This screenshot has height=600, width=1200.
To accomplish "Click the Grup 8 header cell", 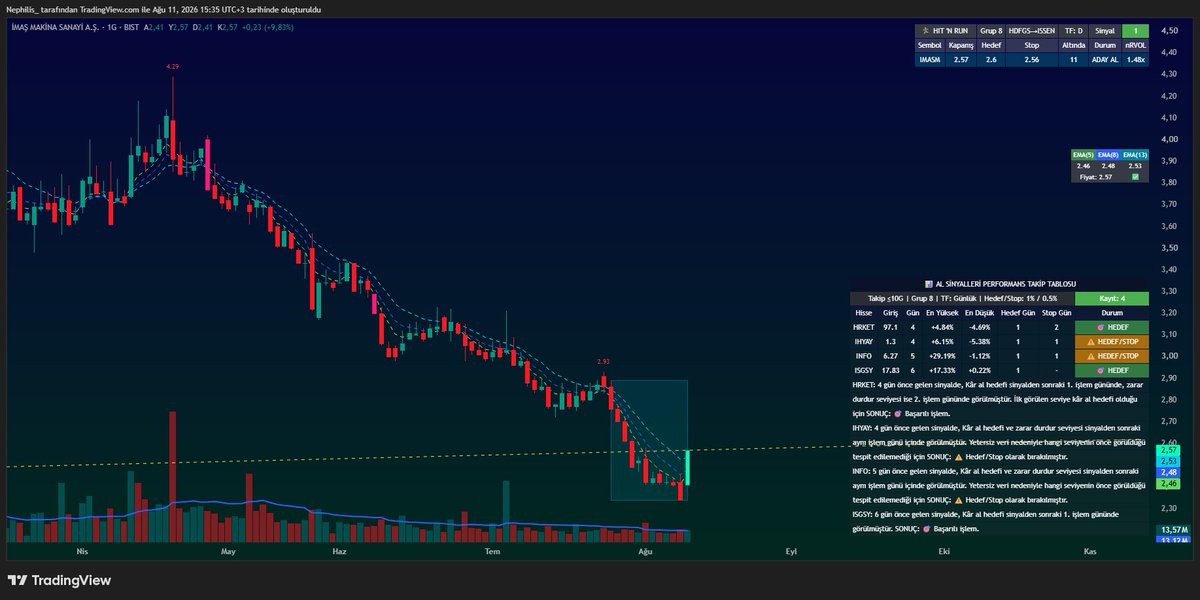I will coord(990,32).
